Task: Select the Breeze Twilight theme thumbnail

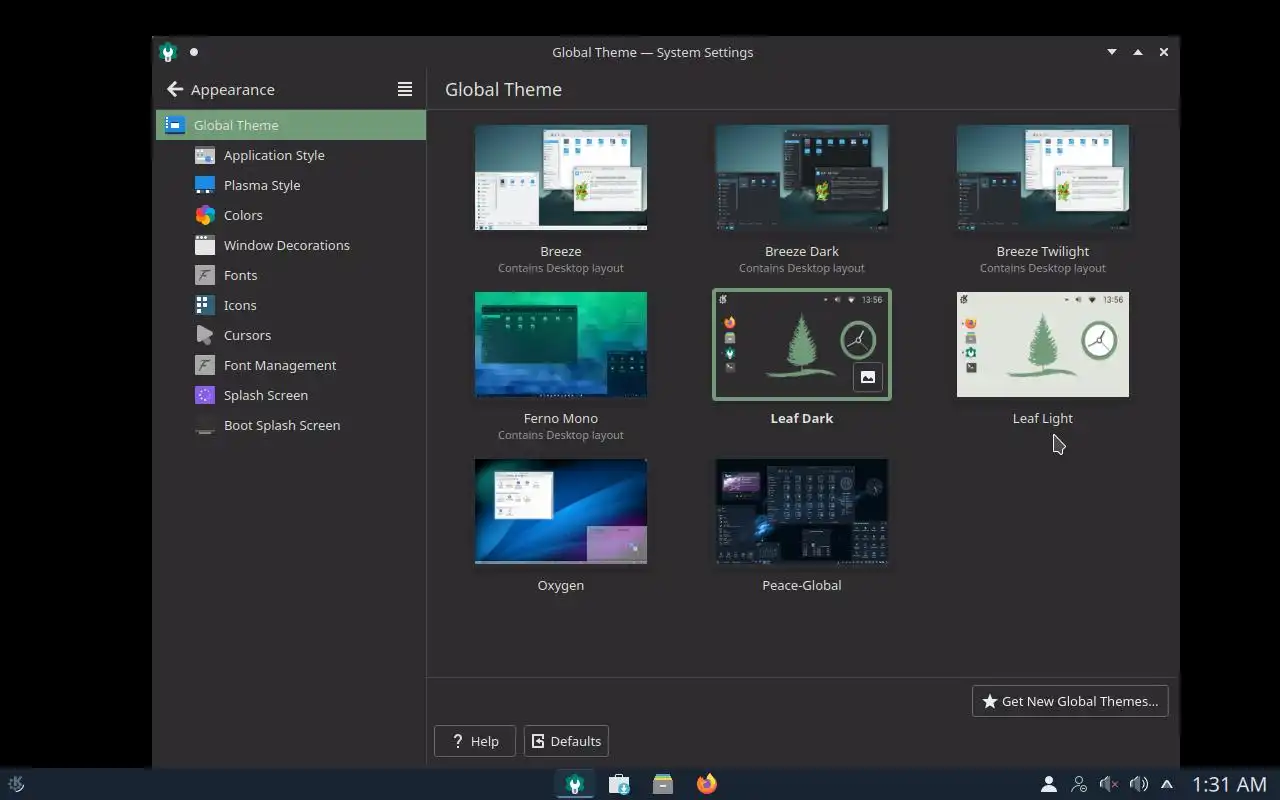Action: coord(1043,178)
